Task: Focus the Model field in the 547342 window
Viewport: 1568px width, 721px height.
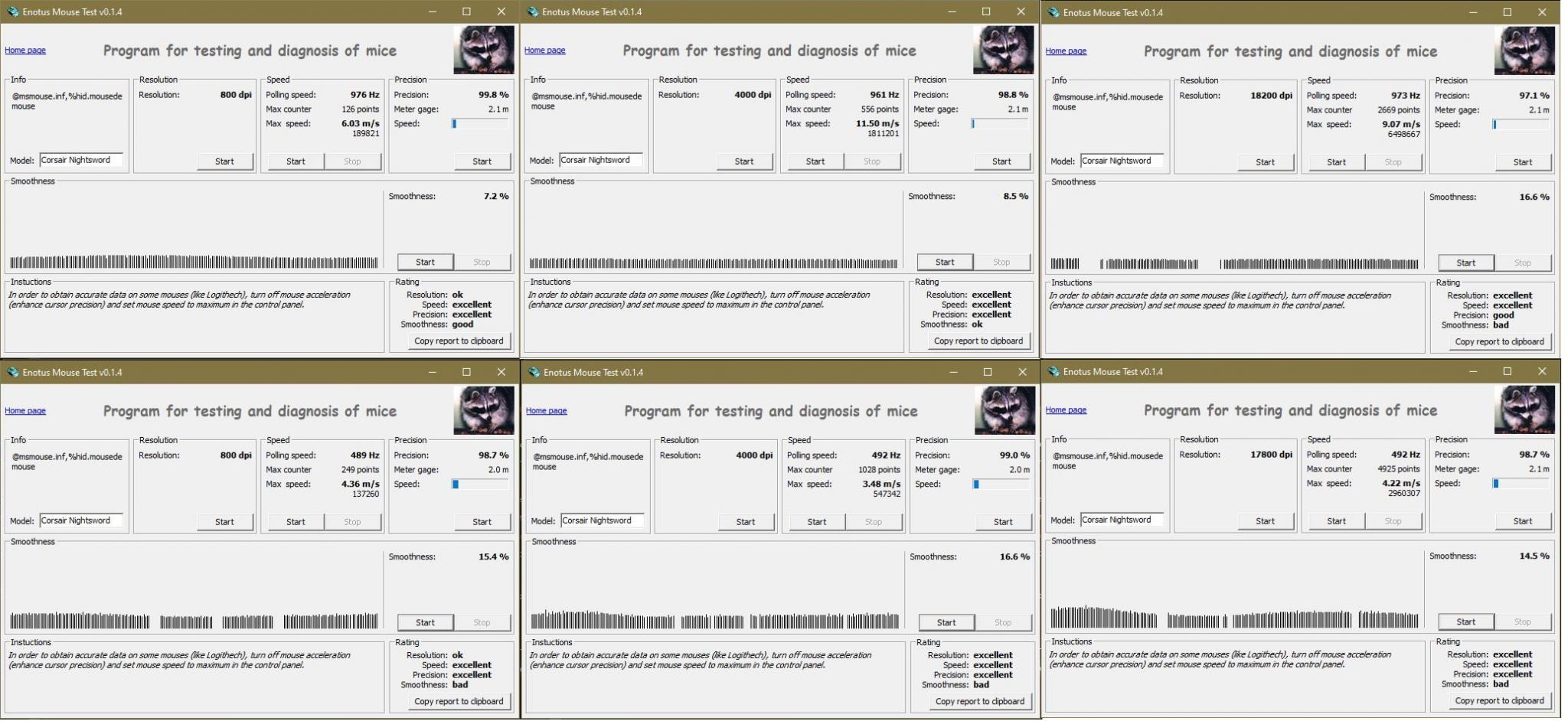Action: [603, 520]
